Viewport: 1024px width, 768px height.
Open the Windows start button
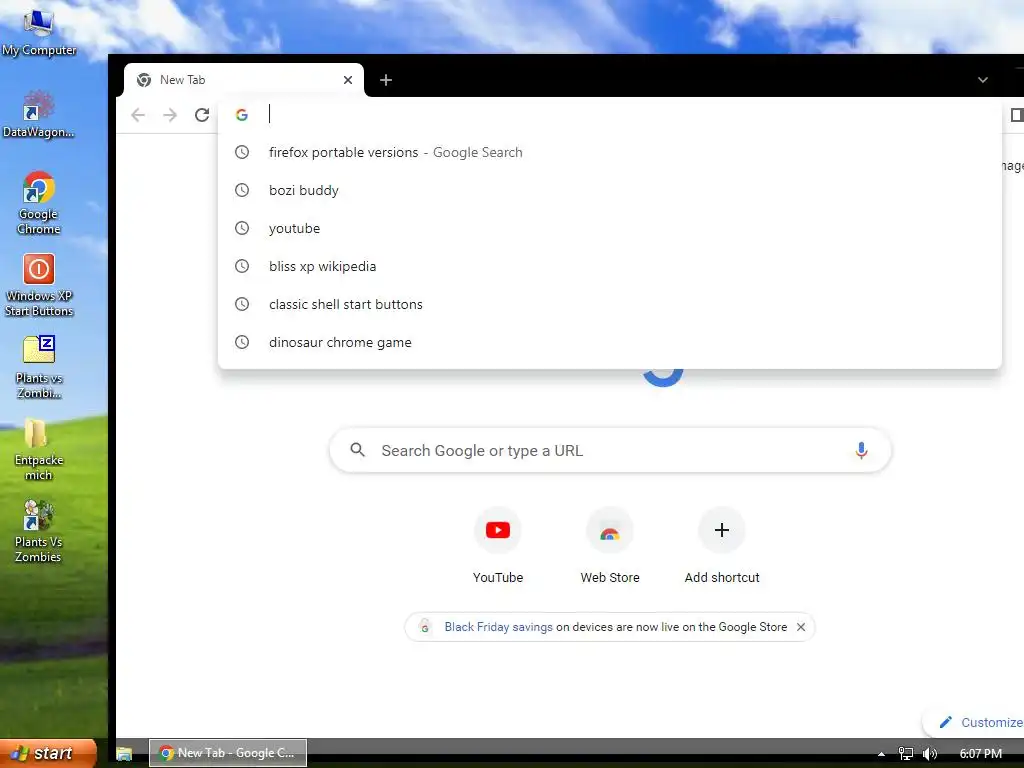pyautogui.click(x=48, y=753)
